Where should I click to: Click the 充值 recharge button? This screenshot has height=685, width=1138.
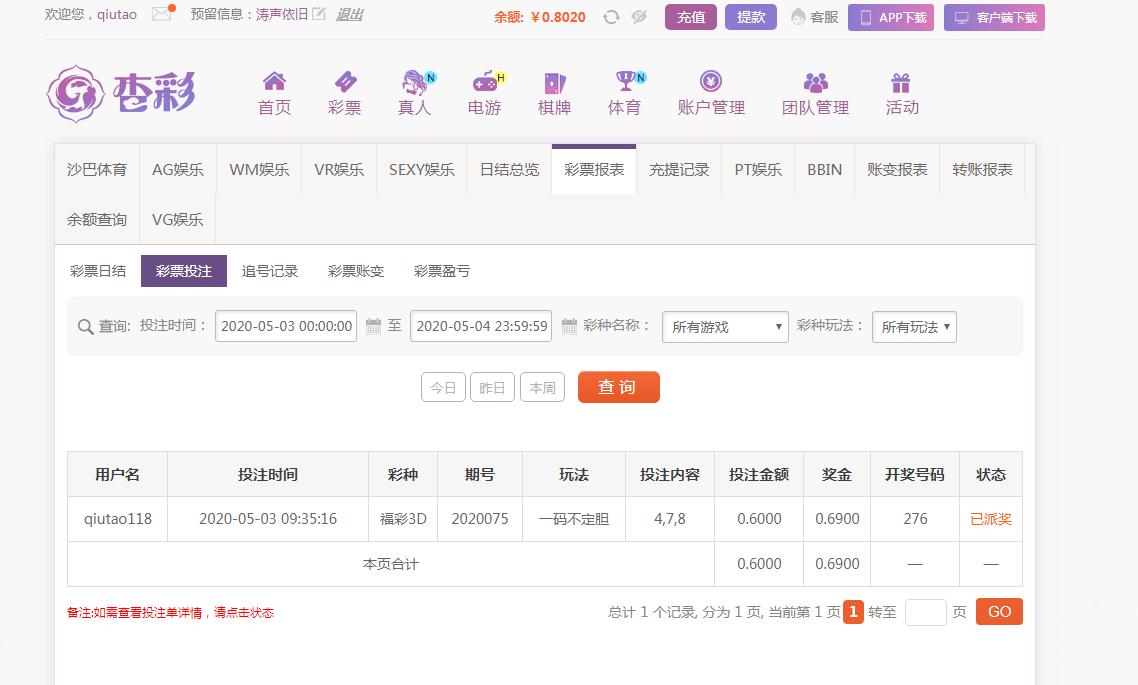point(691,17)
